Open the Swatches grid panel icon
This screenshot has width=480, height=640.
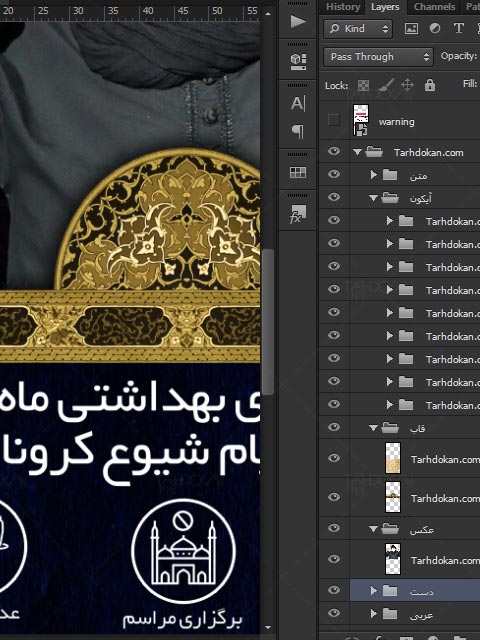click(298, 173)
